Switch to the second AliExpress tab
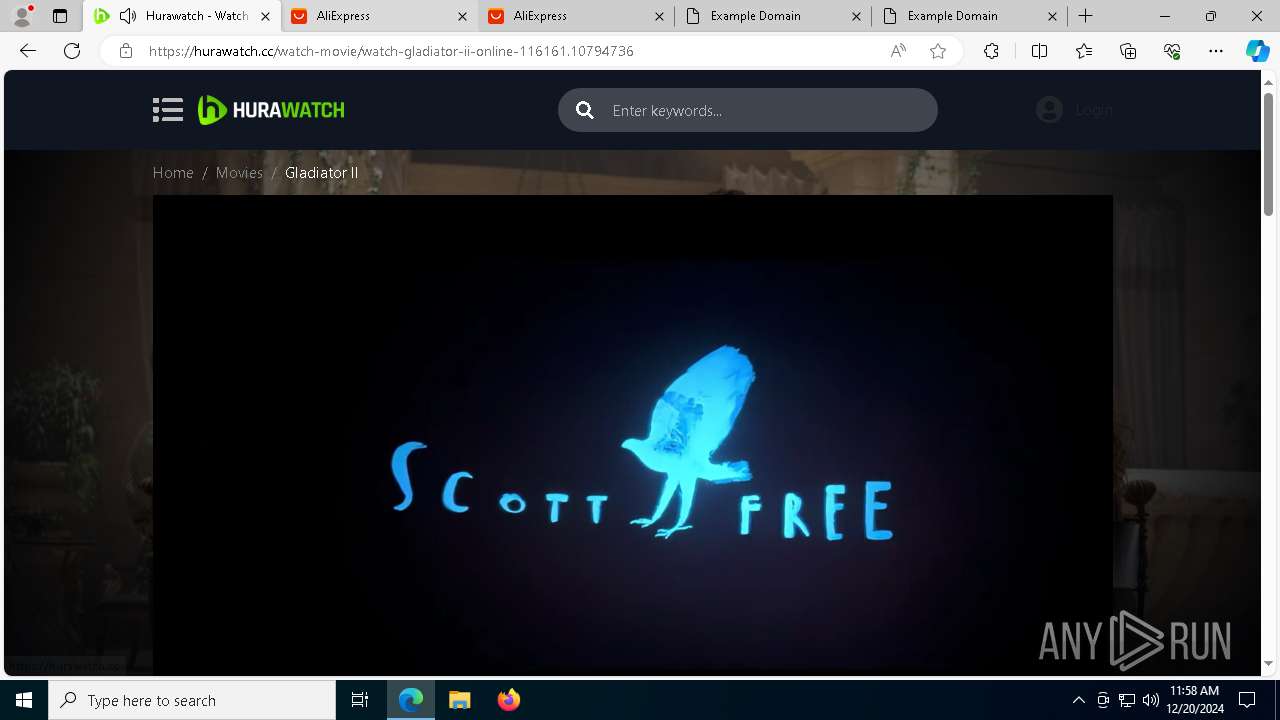This screenshot has width=1280, height=720. pyautogui.click(x=575, y=16)
